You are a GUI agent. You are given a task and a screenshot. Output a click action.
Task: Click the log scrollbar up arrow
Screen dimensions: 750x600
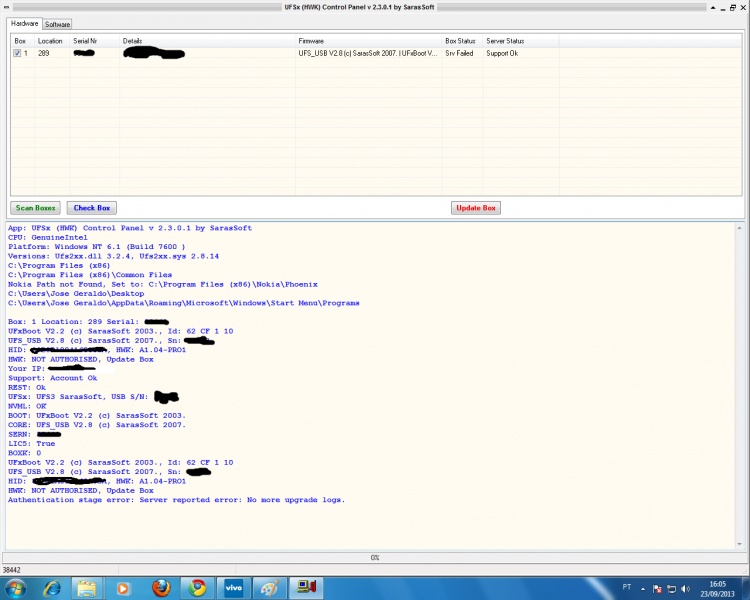[739, 228]
